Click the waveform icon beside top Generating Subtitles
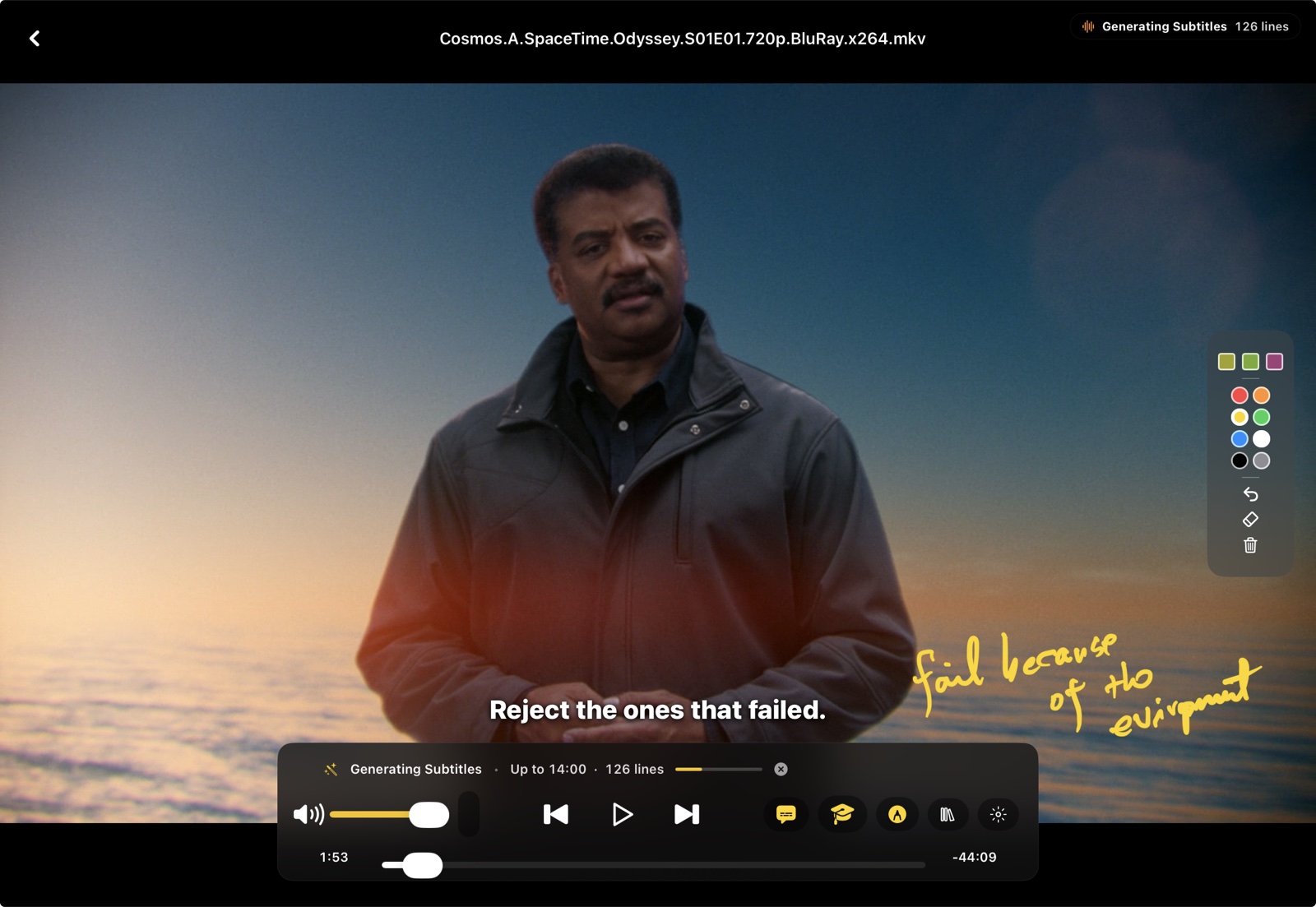Screen dimensions: 1316x907 click(x=1088, y=26)
